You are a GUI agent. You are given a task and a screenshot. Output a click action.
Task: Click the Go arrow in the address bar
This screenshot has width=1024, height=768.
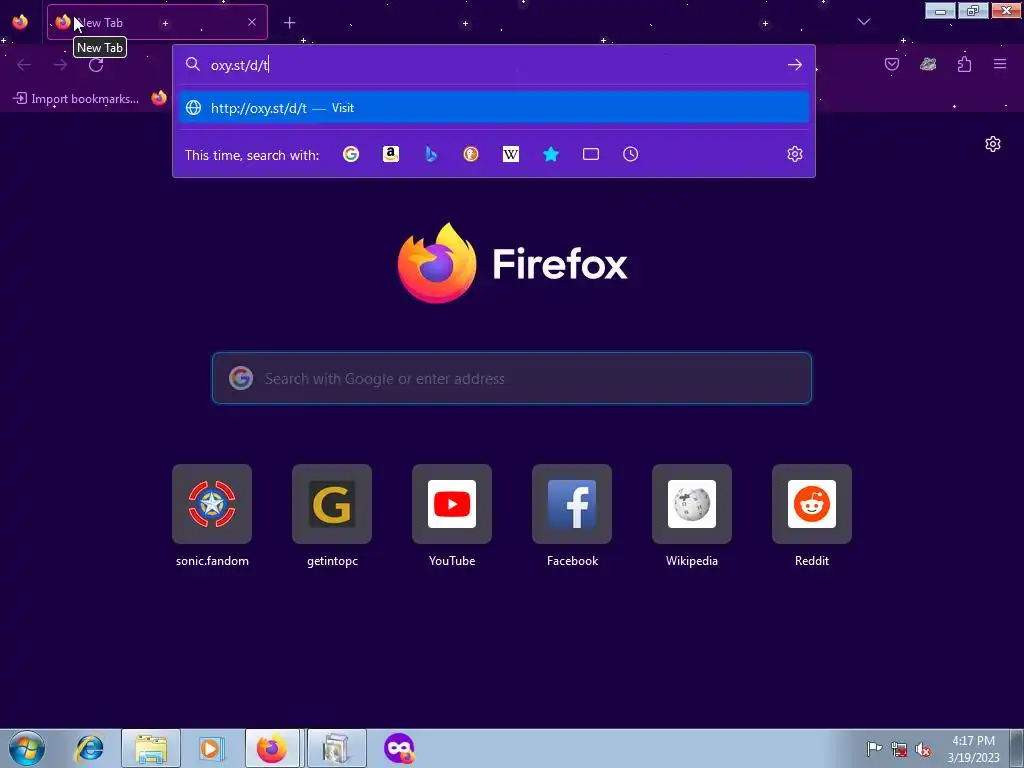click(795, 65)
